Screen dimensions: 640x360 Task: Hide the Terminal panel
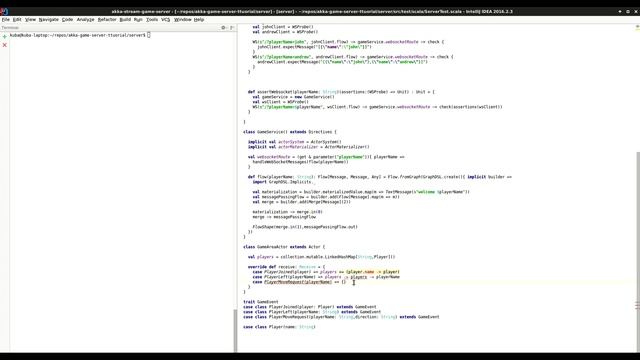[231, 28]
